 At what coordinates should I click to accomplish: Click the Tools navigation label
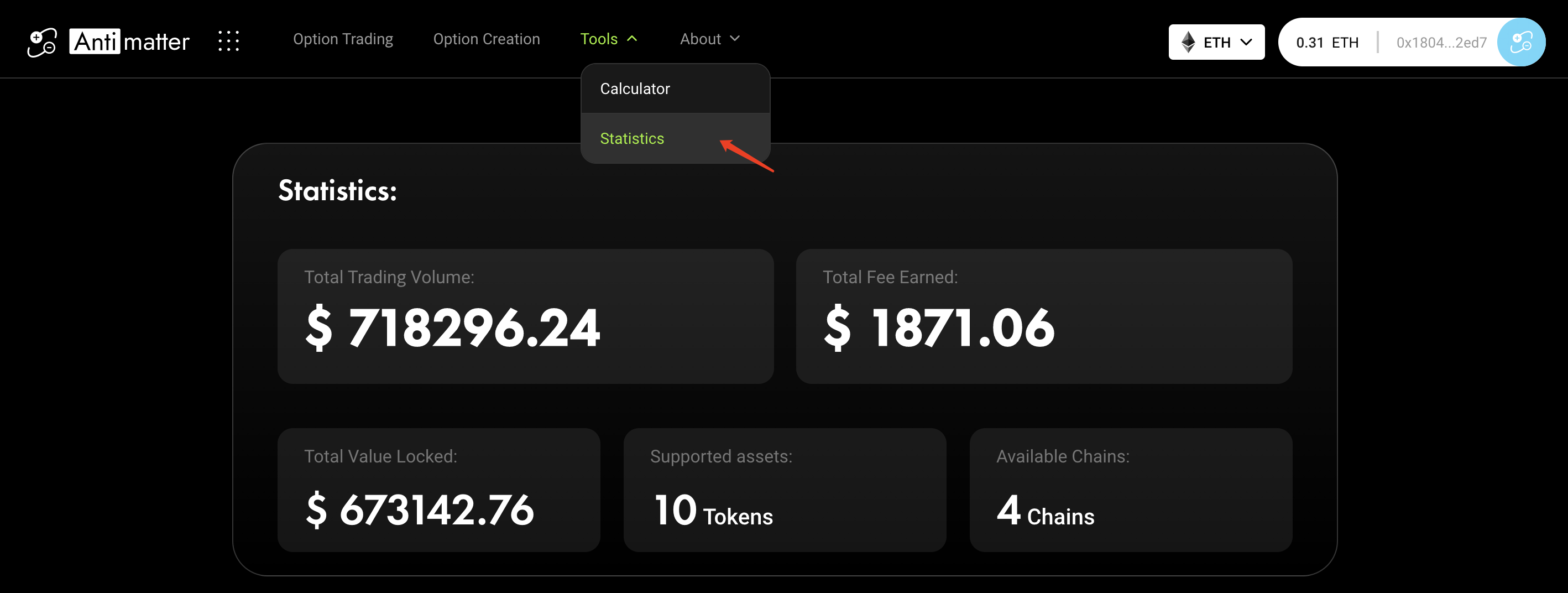point(598,39)
